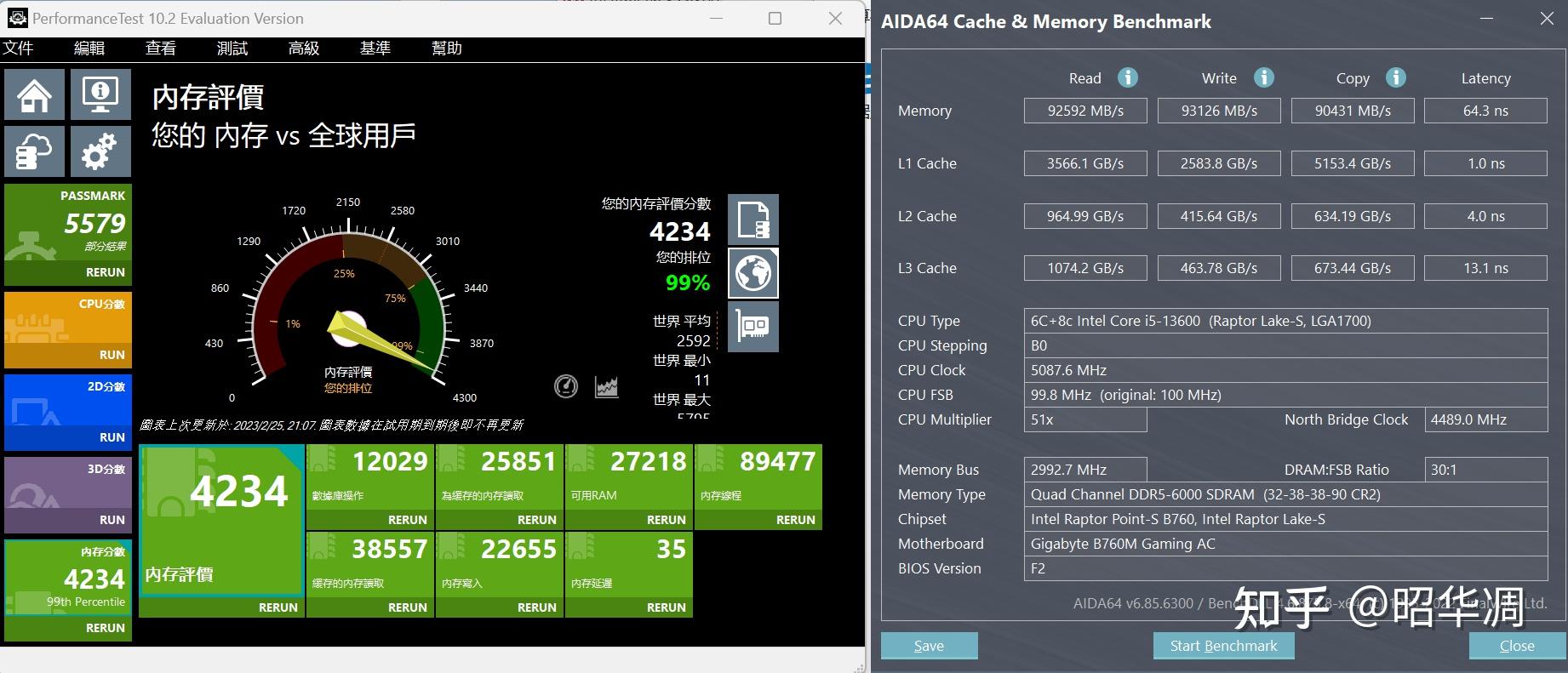Rerun the 內存評價 4234 large tile

coord(278,607)
